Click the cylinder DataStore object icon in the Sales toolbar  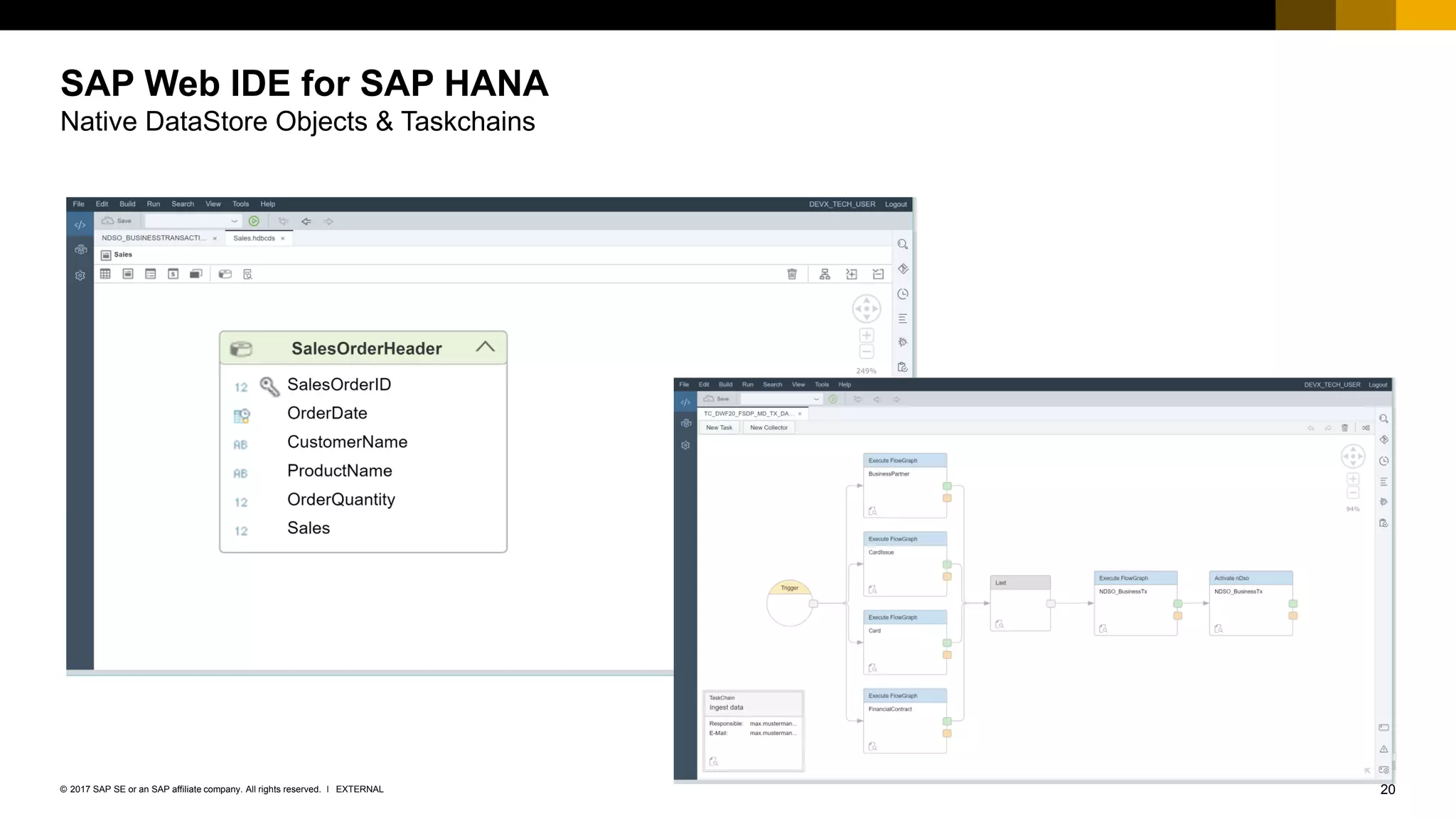coord(225,274)
